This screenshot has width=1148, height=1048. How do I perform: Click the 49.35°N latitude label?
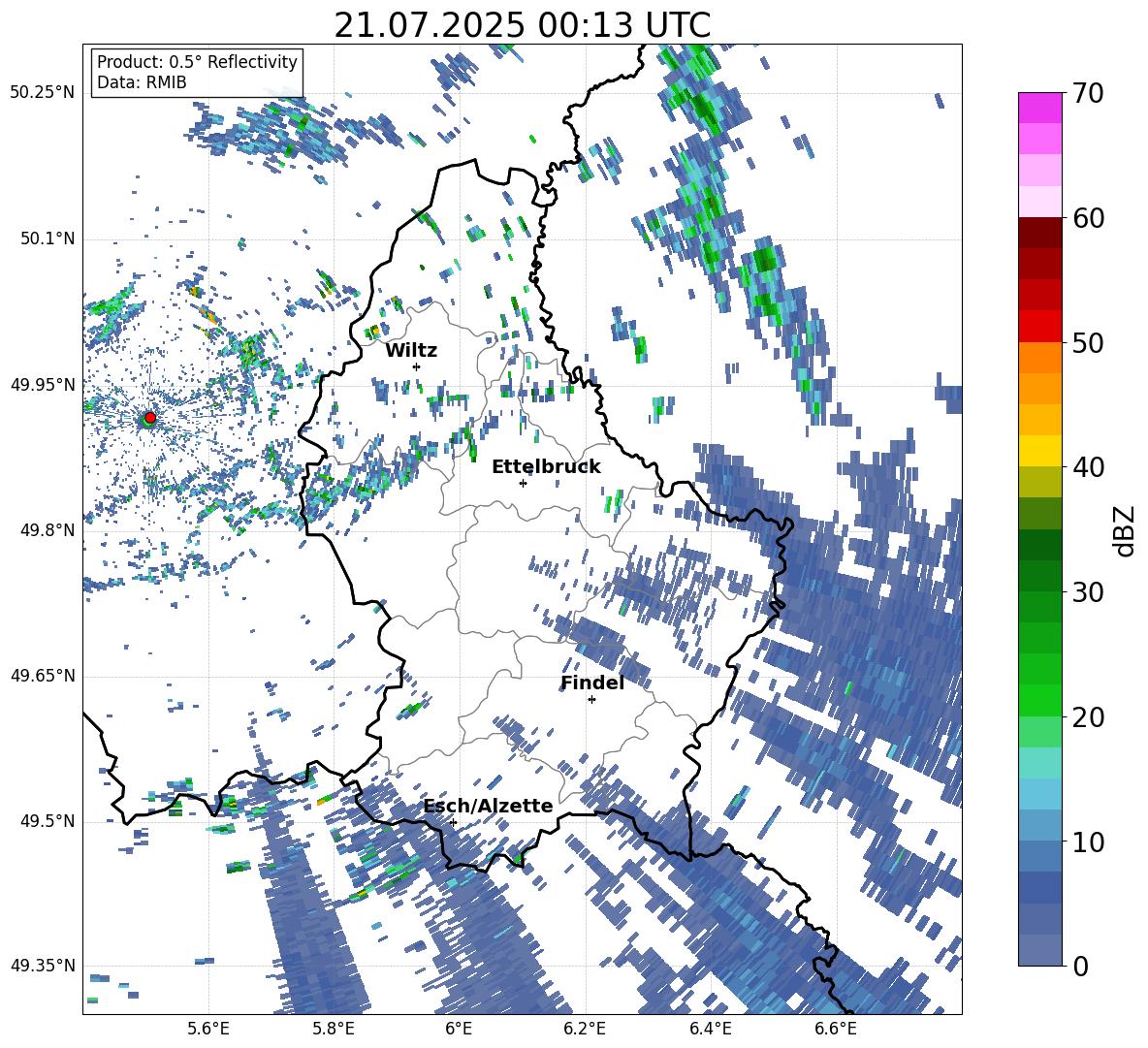point(43,966)
